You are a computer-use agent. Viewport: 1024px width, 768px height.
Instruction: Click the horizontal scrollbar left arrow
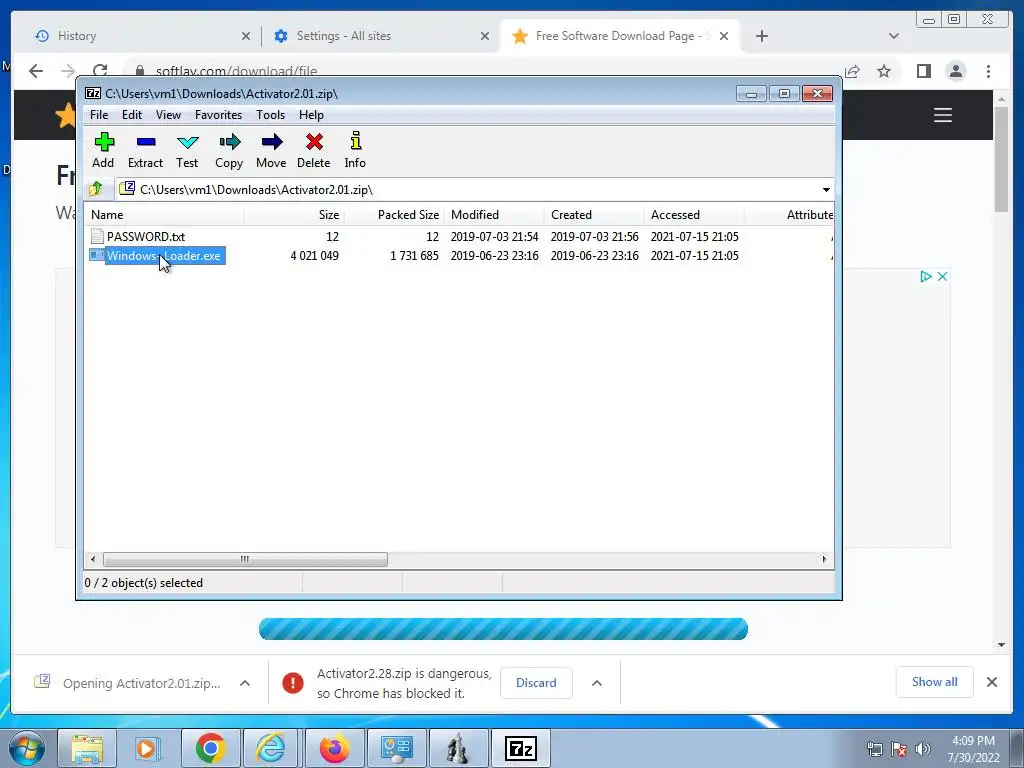[x=93, y=559]
